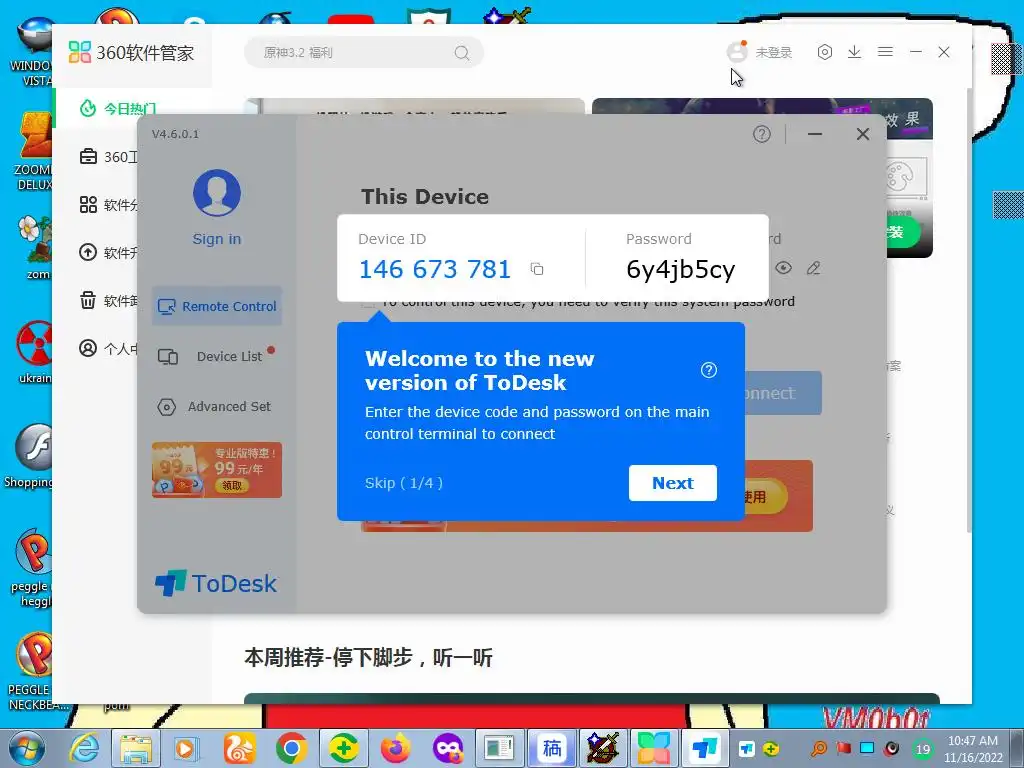The height and width of the screenshot is (768, 1024).
Task: Click the ToDesk user avatar icon
Action: pos(217,193)
